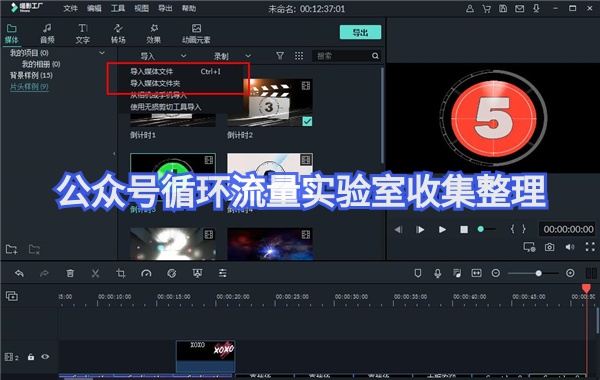Image resolution: width=600 pixels, height=380 pixels.
Task: Click the delete folder icon
Action: [x=34, y=250]
